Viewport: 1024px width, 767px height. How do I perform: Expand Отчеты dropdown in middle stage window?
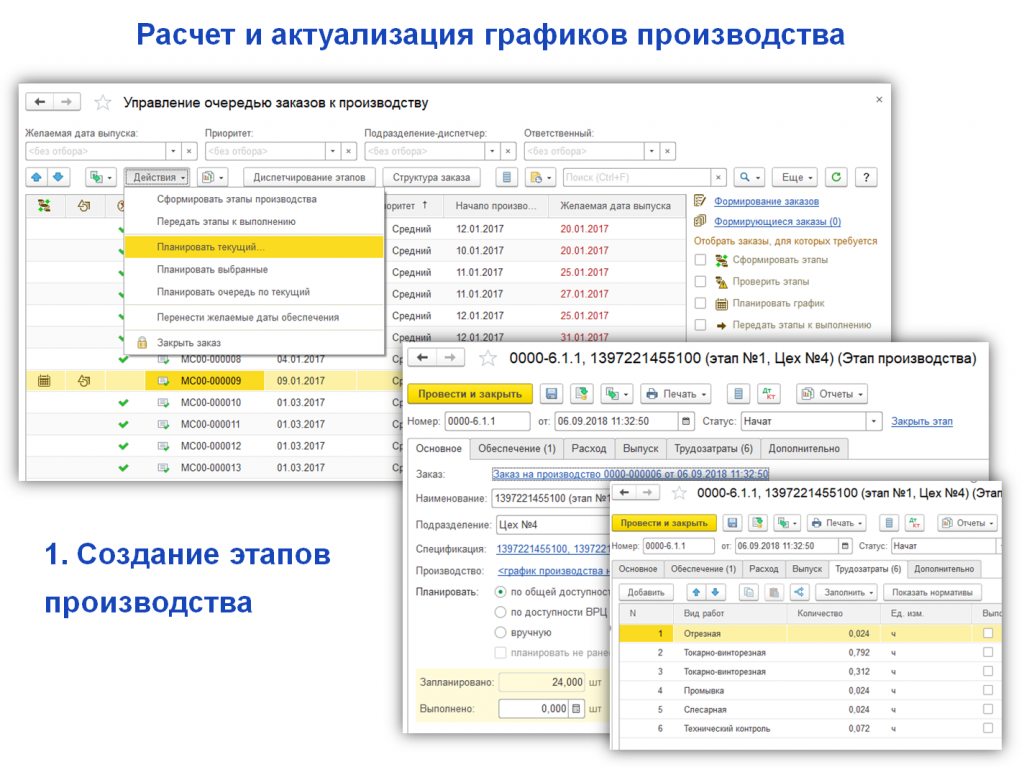pyautogui.click(x=832, y=394)
